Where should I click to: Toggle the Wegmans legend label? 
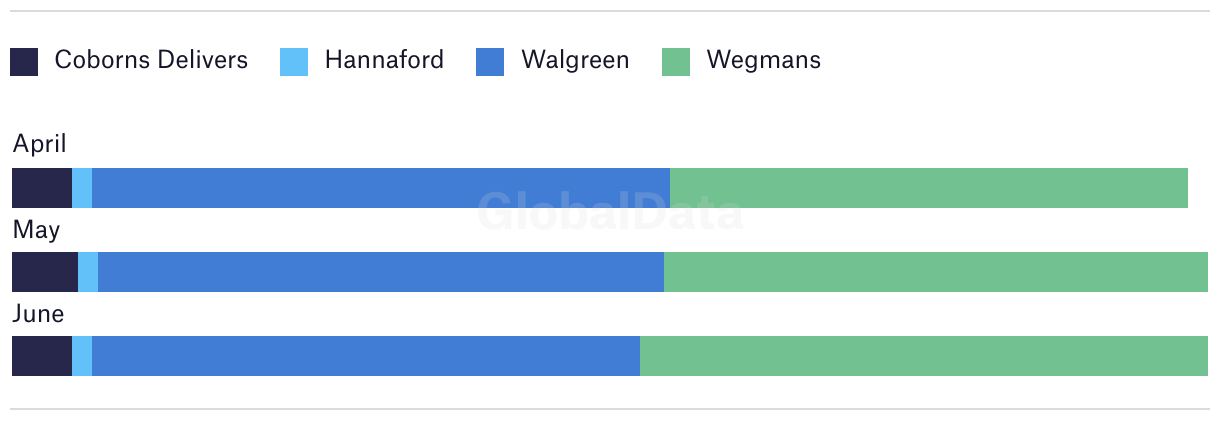pyautogui.click(x=764, y=60)
